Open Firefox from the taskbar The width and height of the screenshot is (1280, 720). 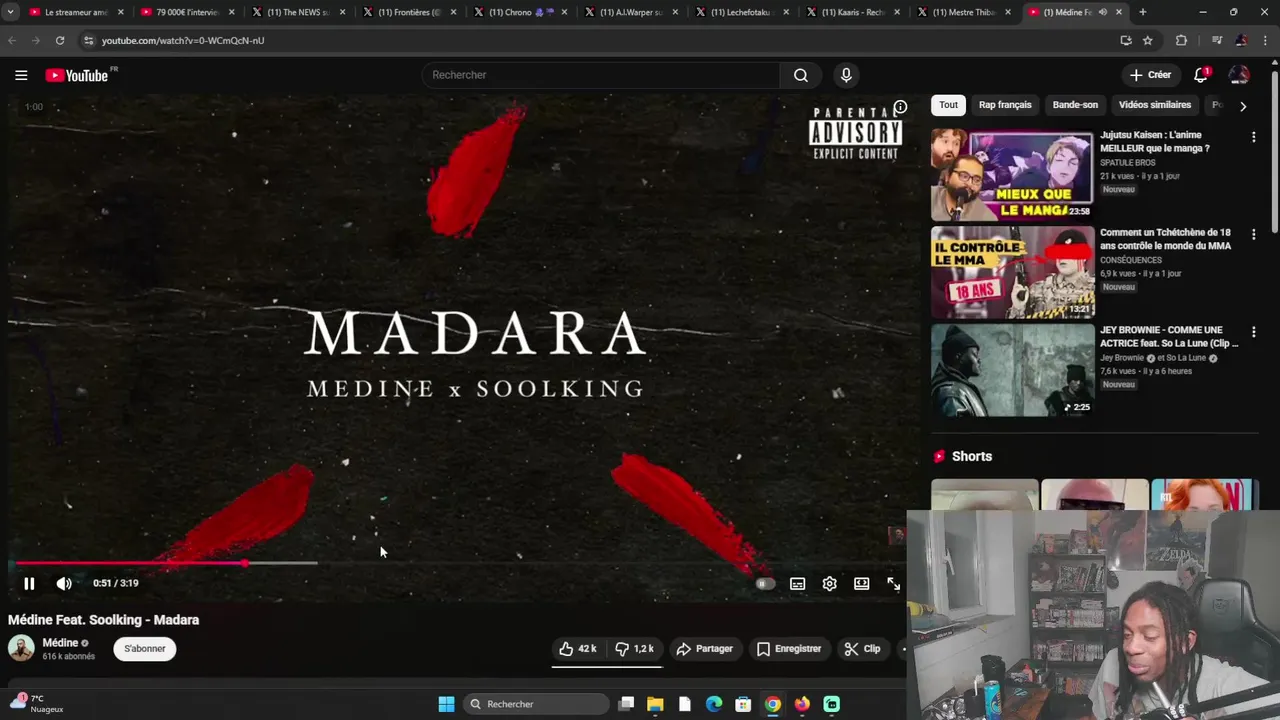[802, 704]
